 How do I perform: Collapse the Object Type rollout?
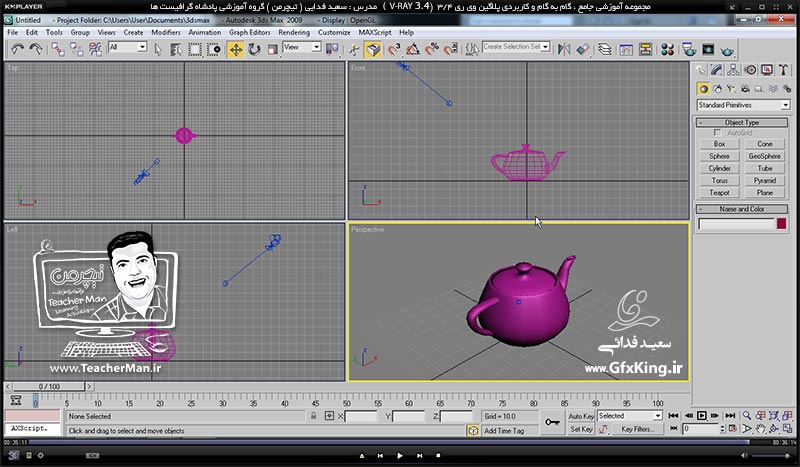pyautogui.click(x=742, y=122)
